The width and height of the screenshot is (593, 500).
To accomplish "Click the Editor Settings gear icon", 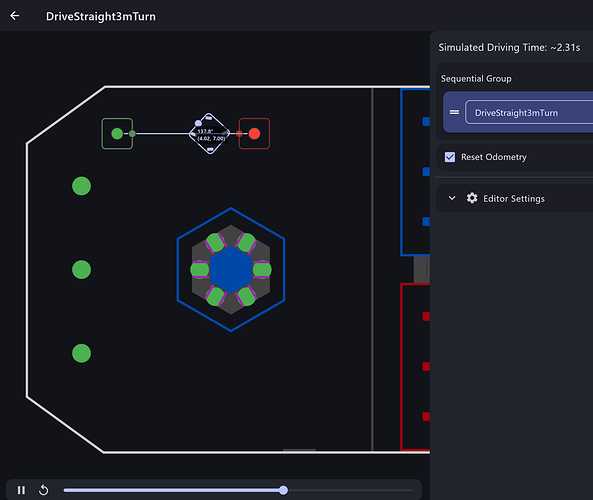I will (x=472, y=198).
